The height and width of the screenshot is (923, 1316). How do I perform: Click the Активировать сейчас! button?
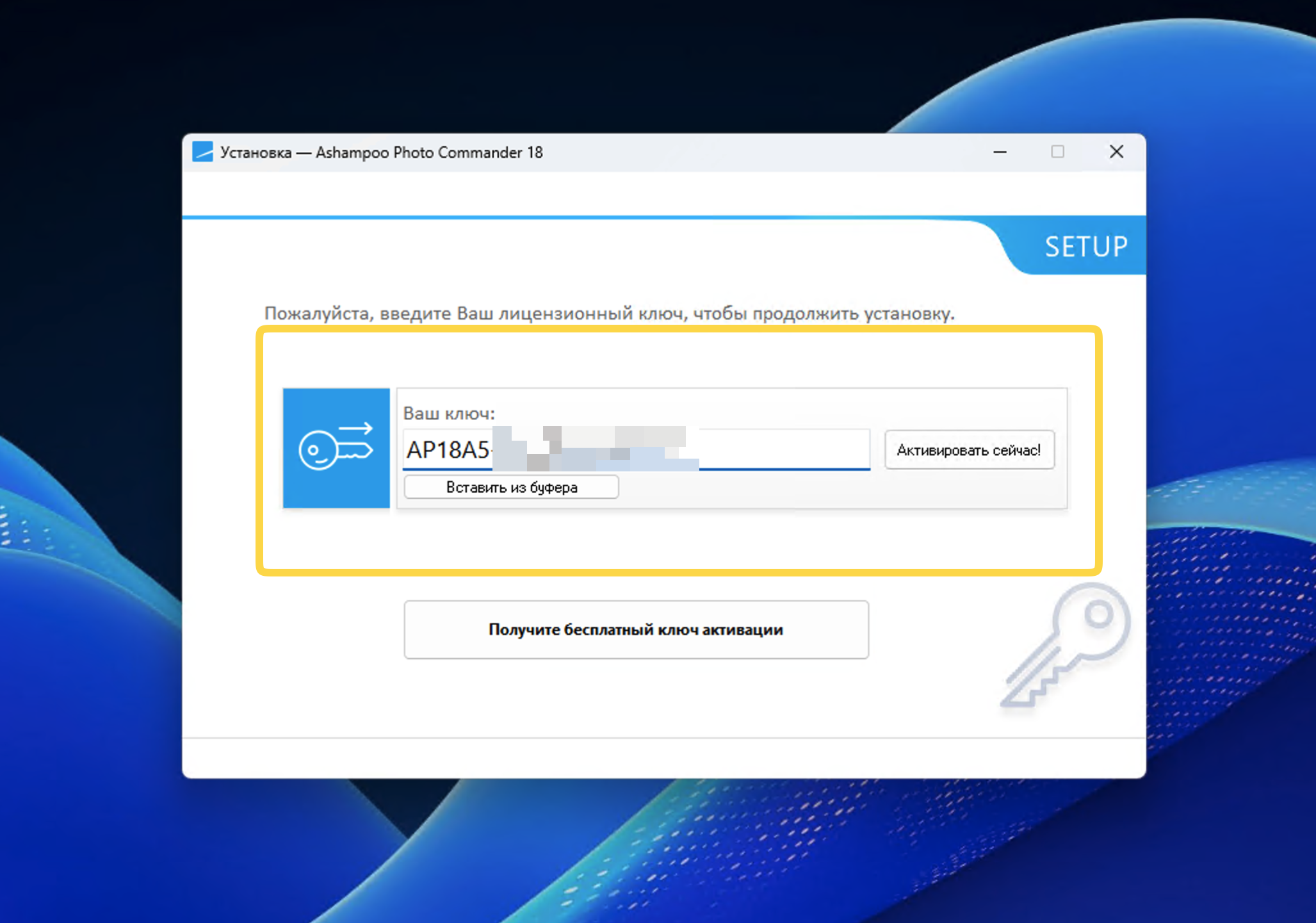[969, 450]
